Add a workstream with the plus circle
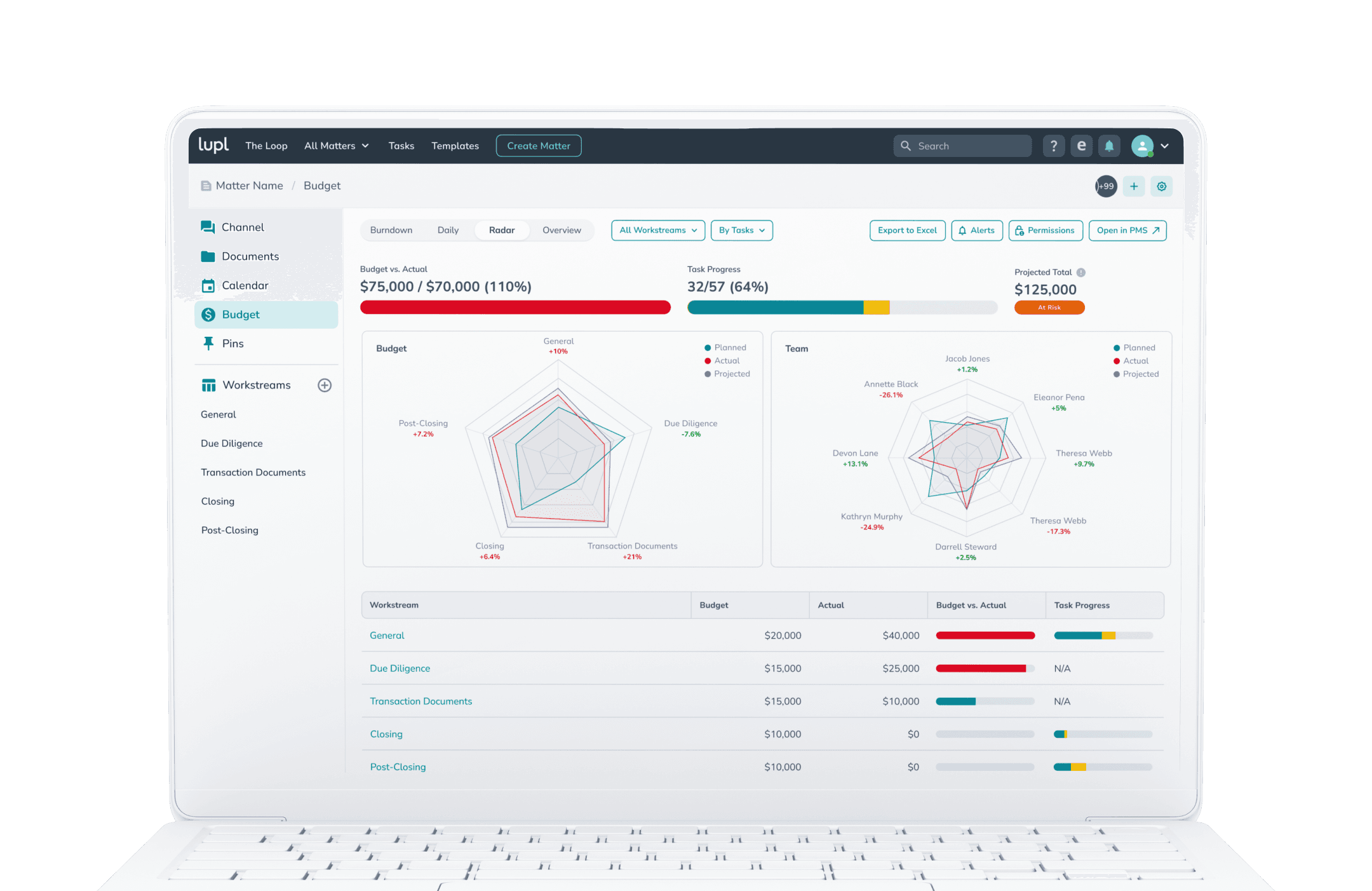 pos(325,385)
